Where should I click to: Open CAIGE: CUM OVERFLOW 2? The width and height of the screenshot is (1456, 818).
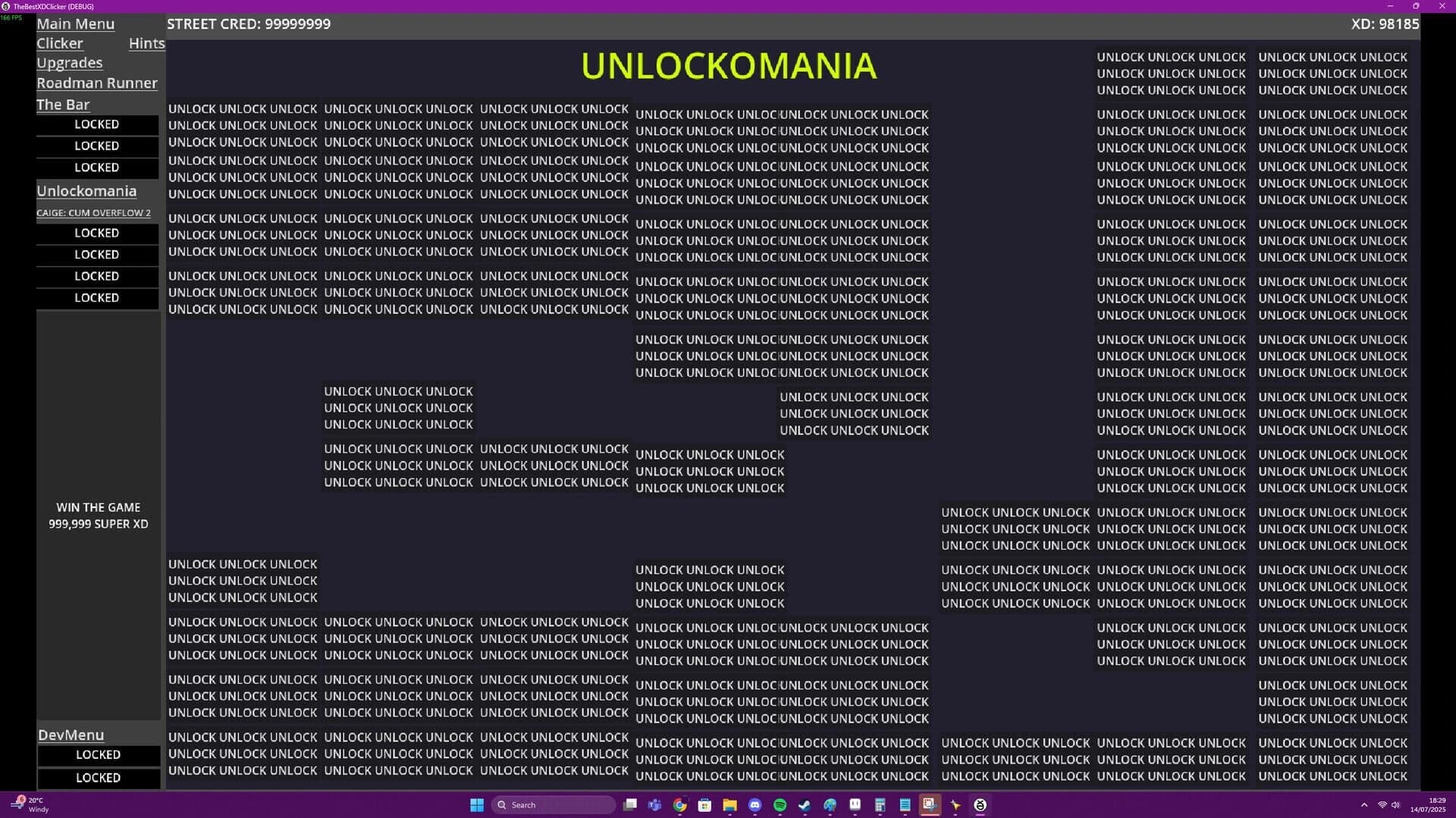tap(93, 213)
